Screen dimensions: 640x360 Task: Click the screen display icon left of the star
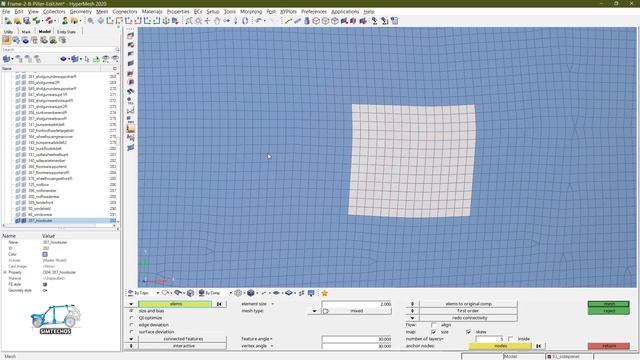coord(311,293)
